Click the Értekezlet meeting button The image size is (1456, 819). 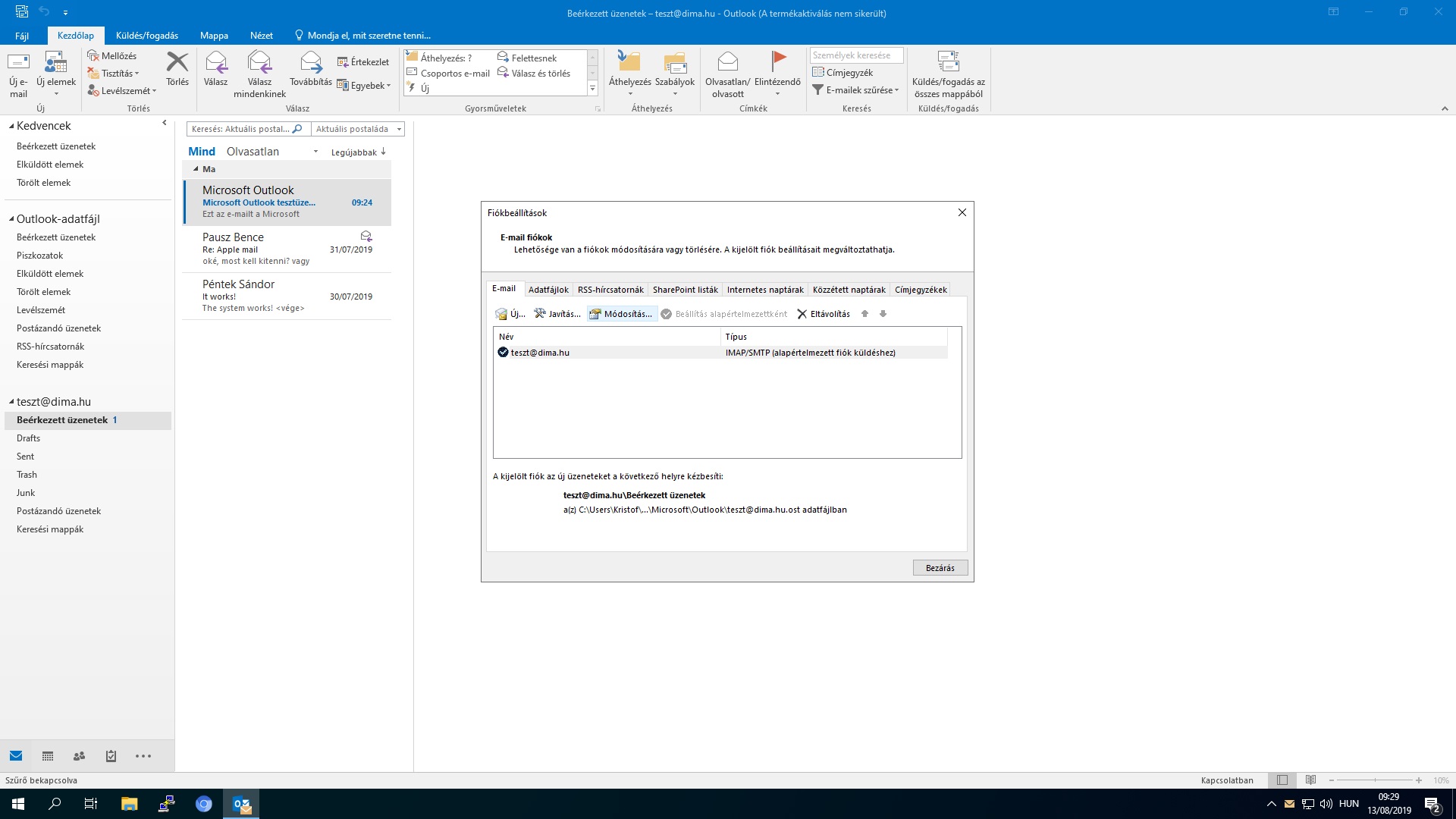pyautogui.click(x=363, y=62)
